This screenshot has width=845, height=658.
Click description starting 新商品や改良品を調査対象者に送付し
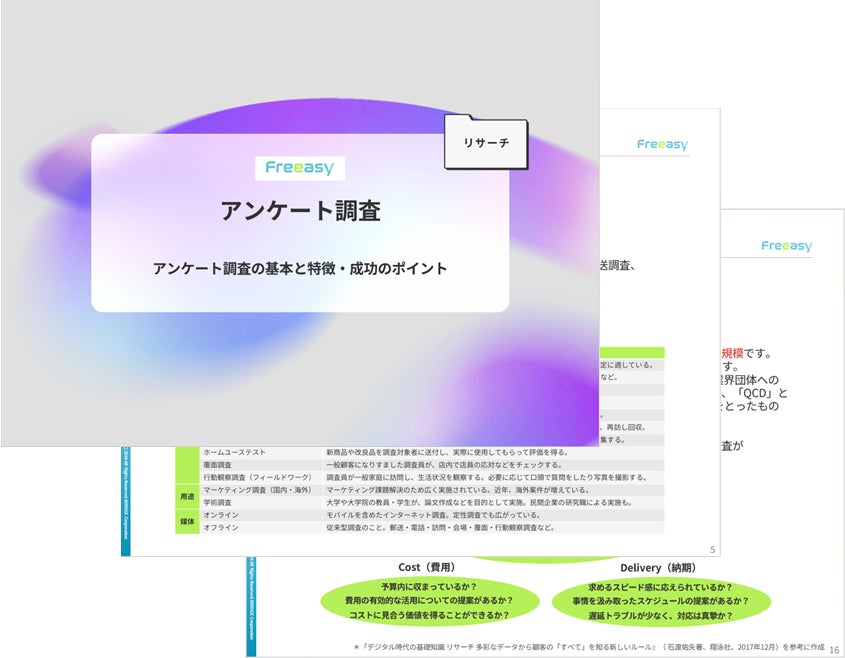pos(447,452)
